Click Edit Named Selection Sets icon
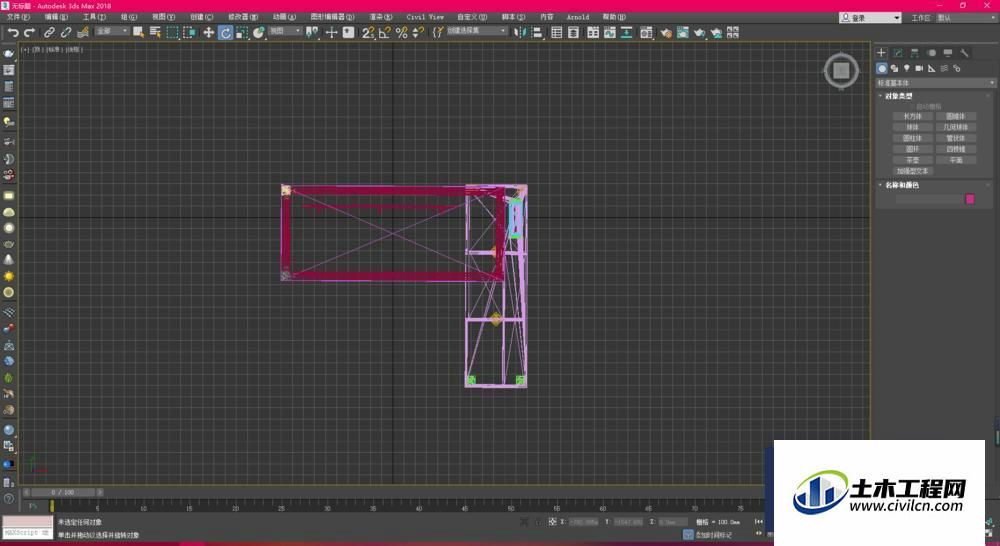The width and height of the screenshot is (1000, 546). coord(438,33)
